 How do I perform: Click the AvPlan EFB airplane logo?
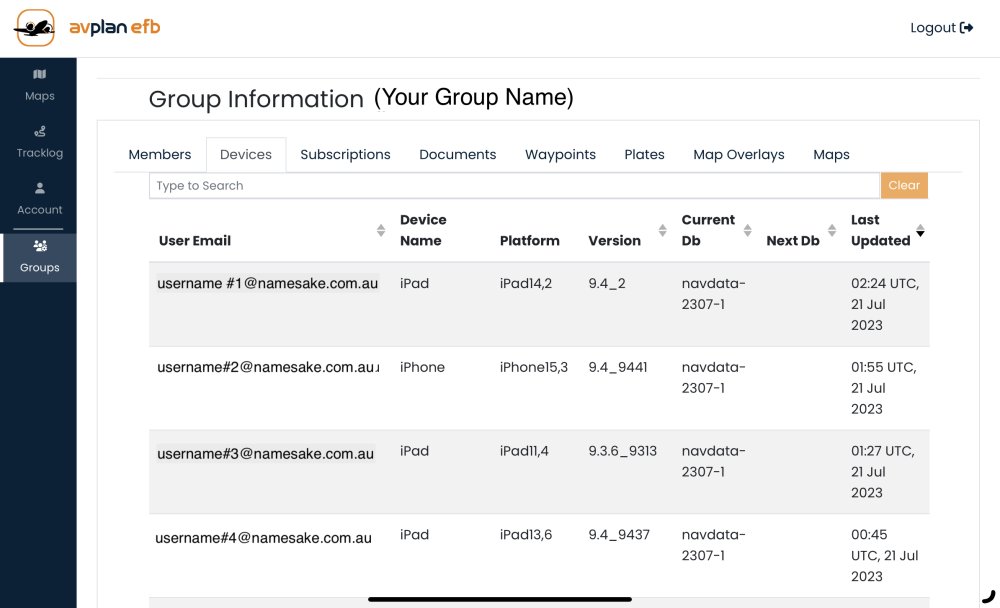coord(34,28)
